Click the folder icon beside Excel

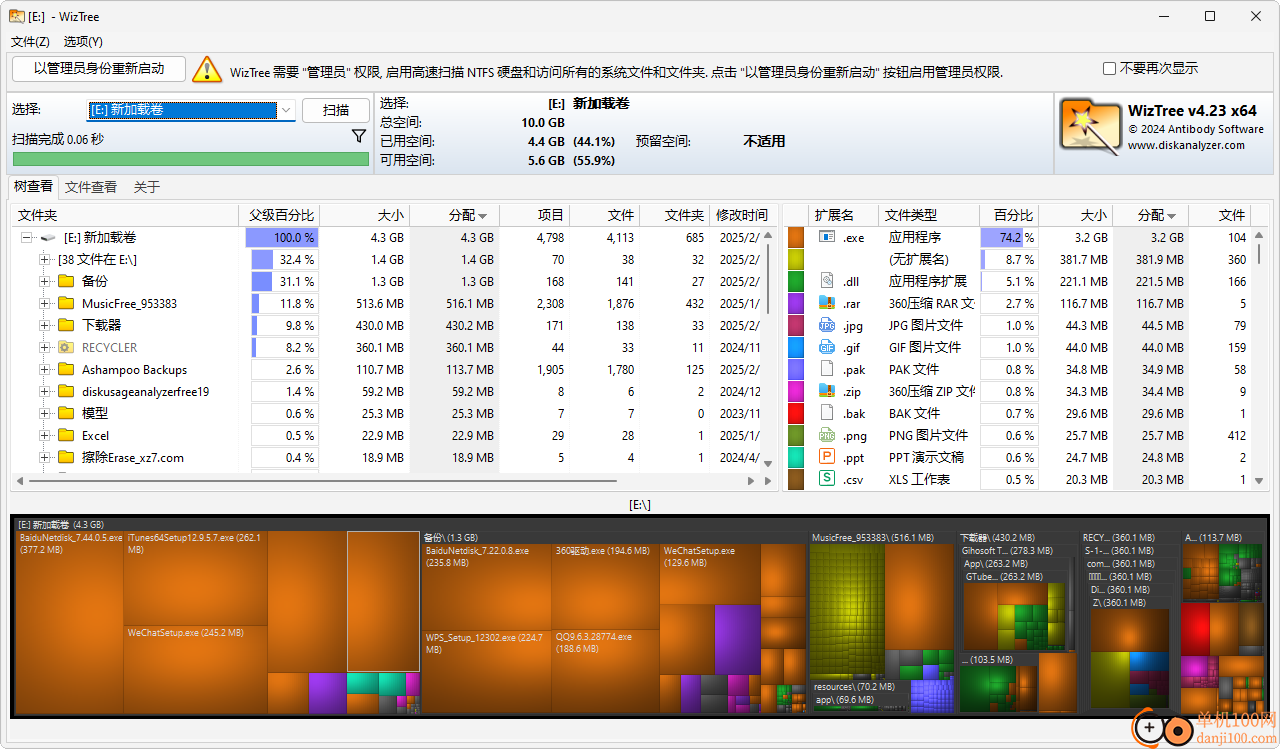tap(67, 436)
